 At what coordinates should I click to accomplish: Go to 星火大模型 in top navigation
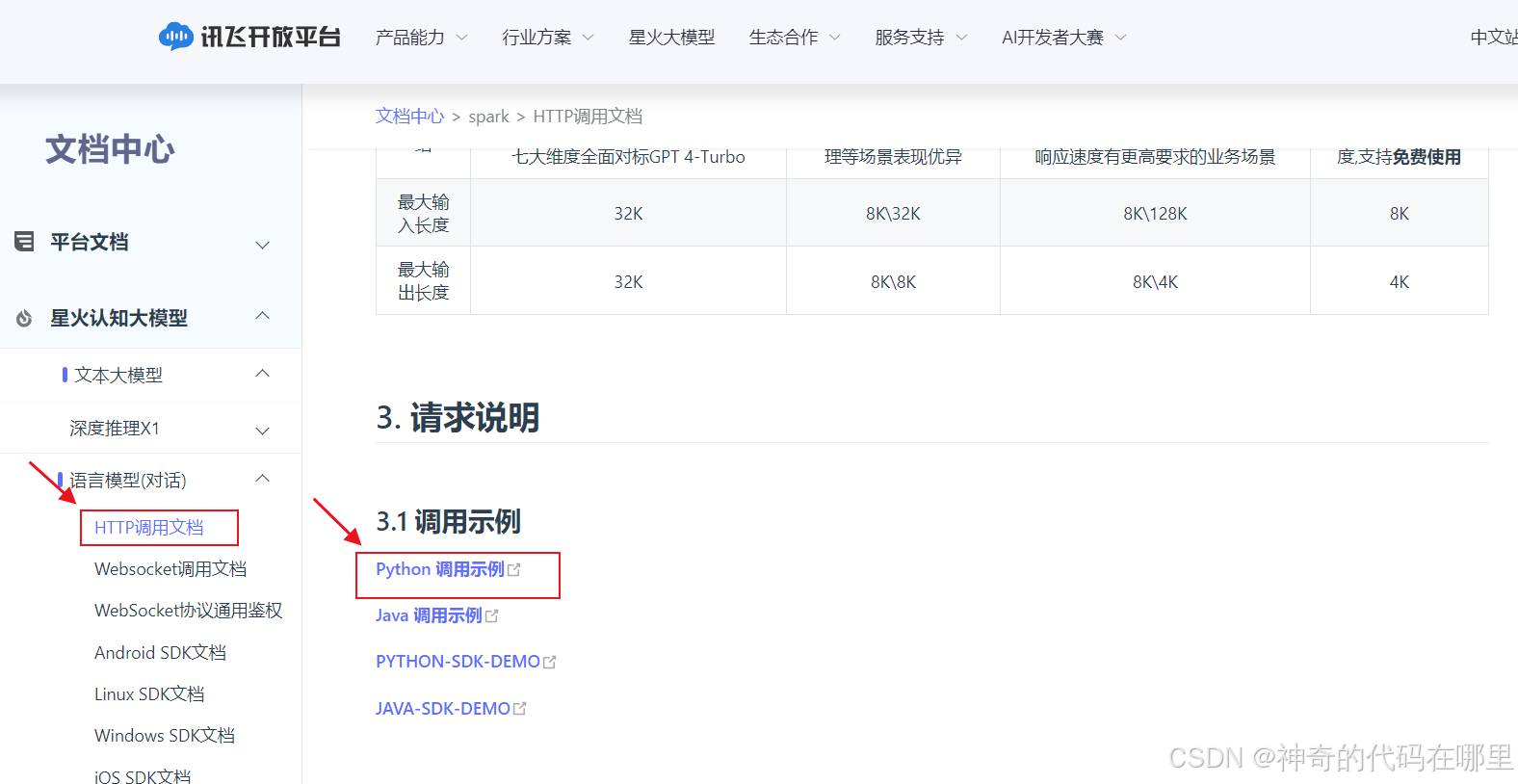point(671,37)
